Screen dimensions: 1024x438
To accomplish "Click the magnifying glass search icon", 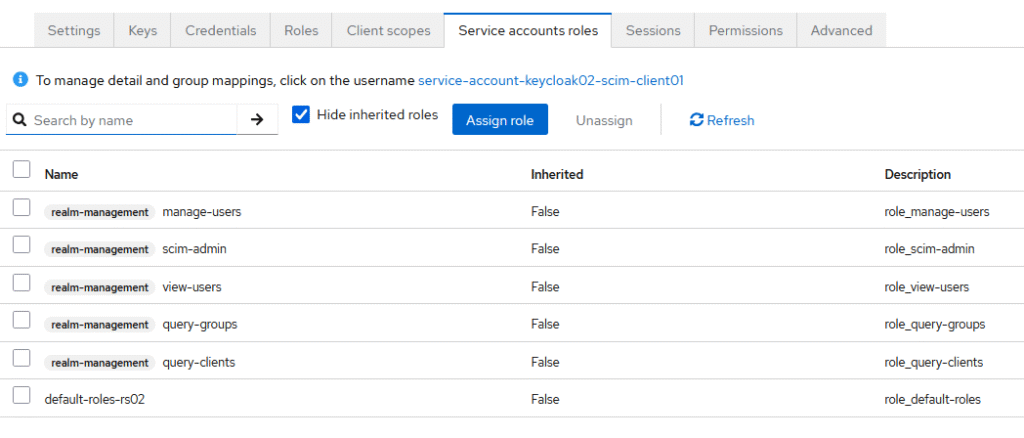I will click(19, 120).
